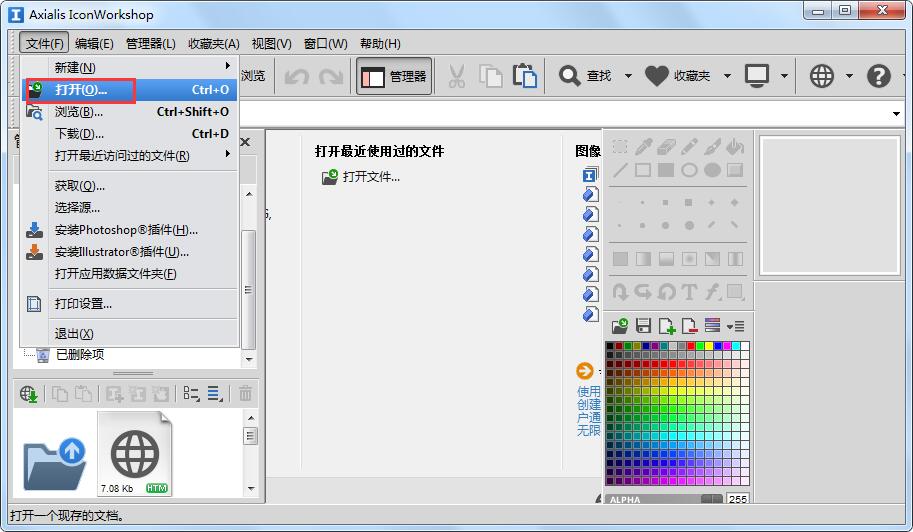Pick the bright red swatch in palette top row
Screen dimensions: 913x532
[691, 346]
